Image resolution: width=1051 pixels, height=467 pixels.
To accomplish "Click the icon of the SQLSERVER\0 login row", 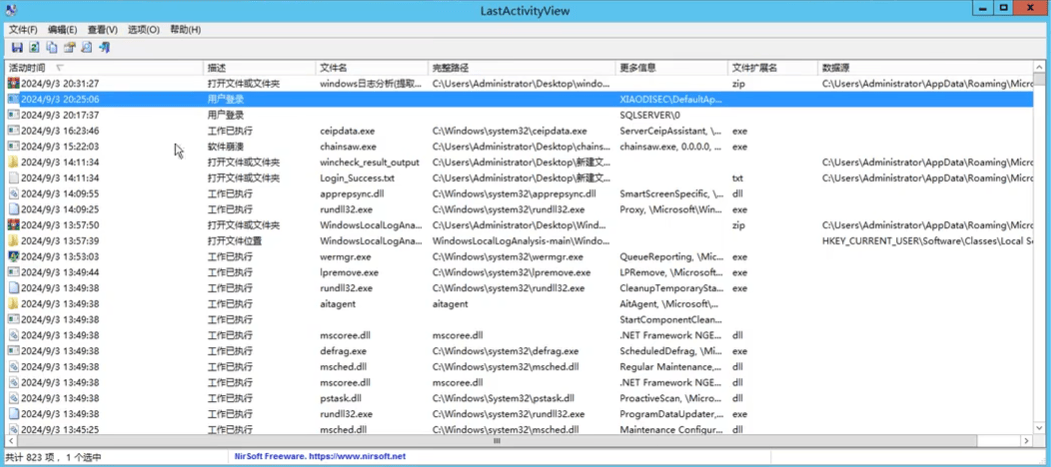I will point(13,115).
